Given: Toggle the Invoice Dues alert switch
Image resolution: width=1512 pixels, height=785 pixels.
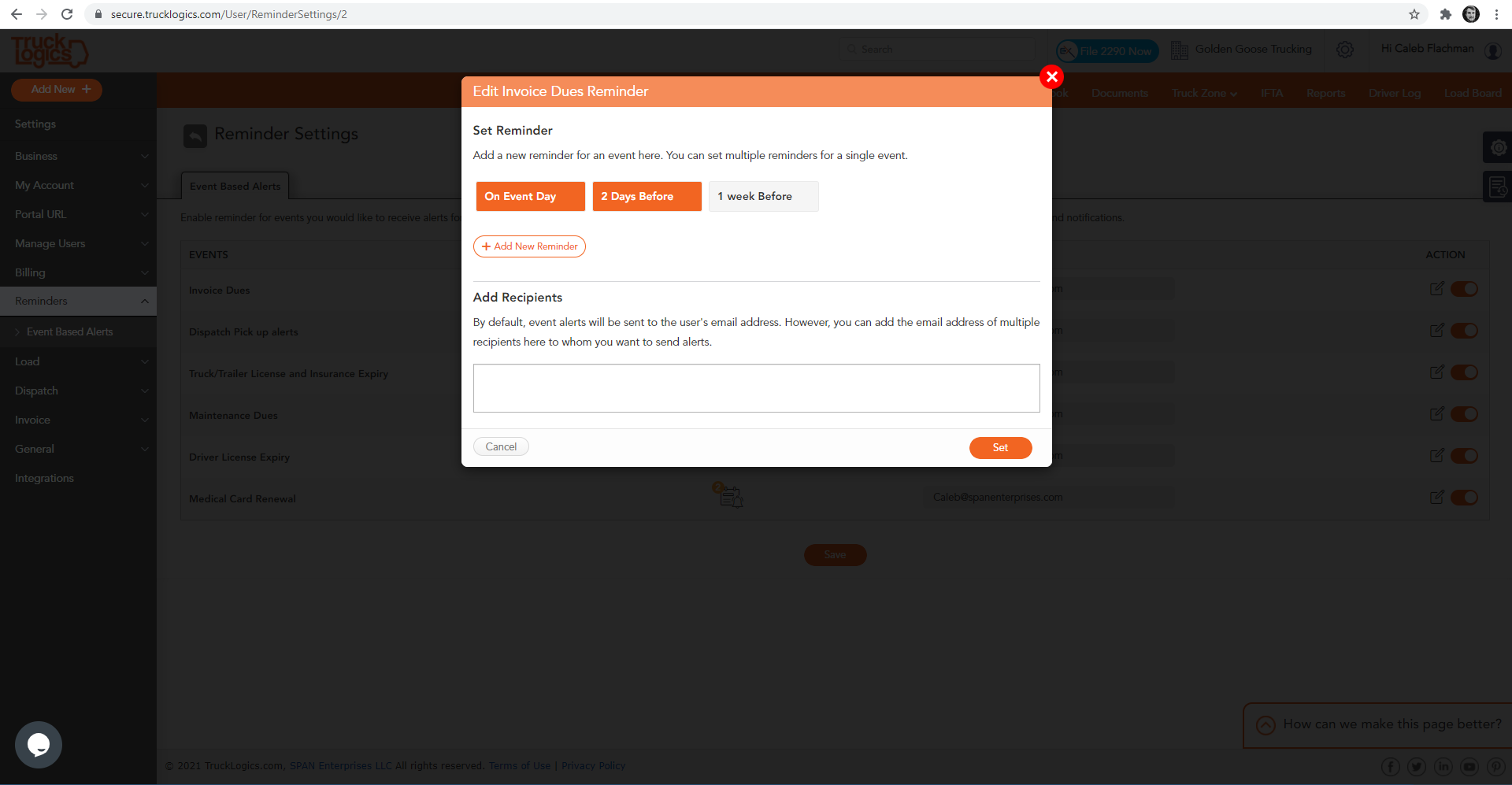Looking at the screenshot, I should [1464, 289].
